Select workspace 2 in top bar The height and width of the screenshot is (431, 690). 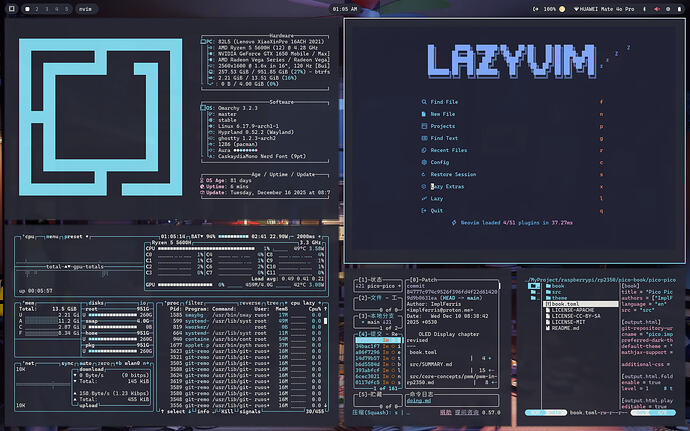[37, 9]
